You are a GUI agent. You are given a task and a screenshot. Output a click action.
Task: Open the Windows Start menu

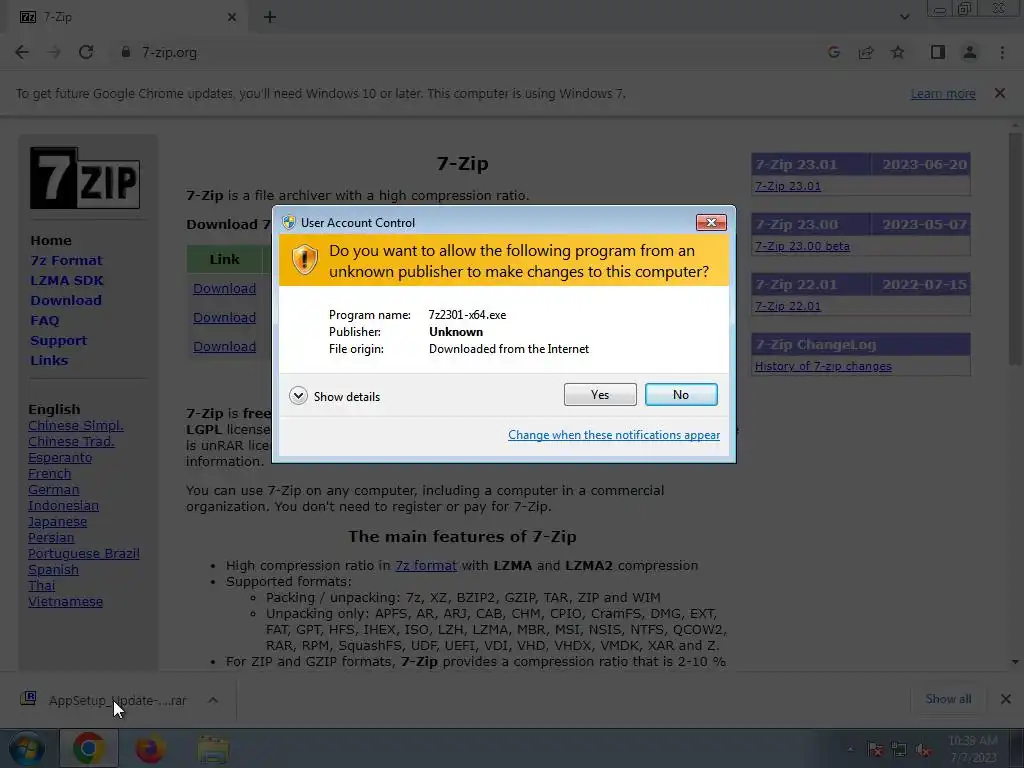point(27,748)
